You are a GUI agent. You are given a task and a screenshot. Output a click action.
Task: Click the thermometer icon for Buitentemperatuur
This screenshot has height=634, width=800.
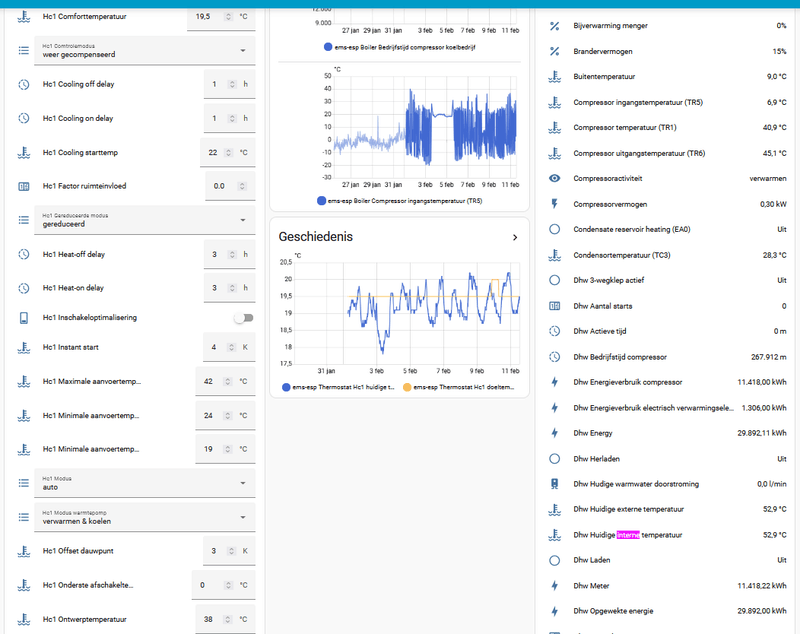(554, 77)
